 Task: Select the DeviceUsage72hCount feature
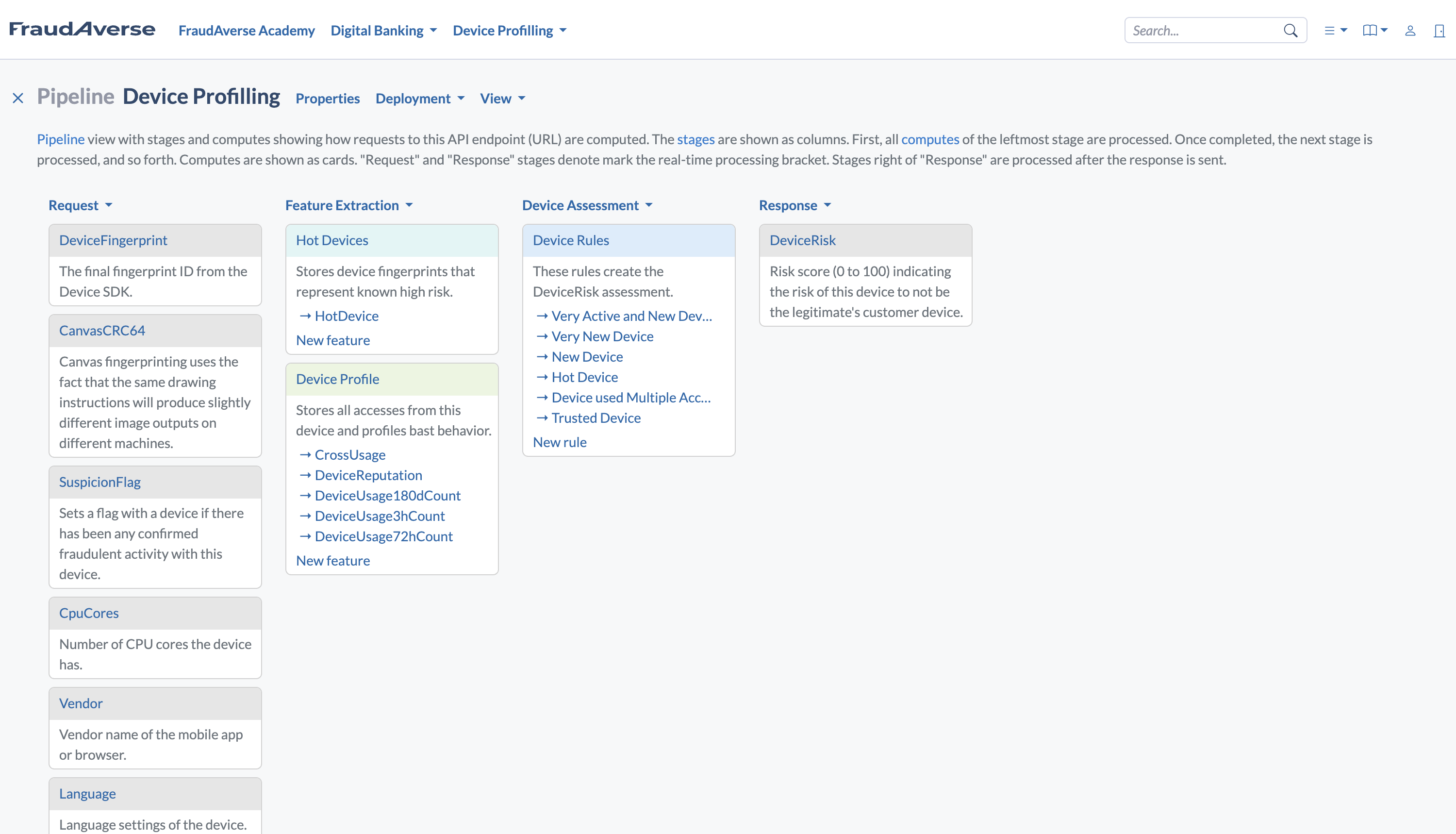tap(383, 536)
